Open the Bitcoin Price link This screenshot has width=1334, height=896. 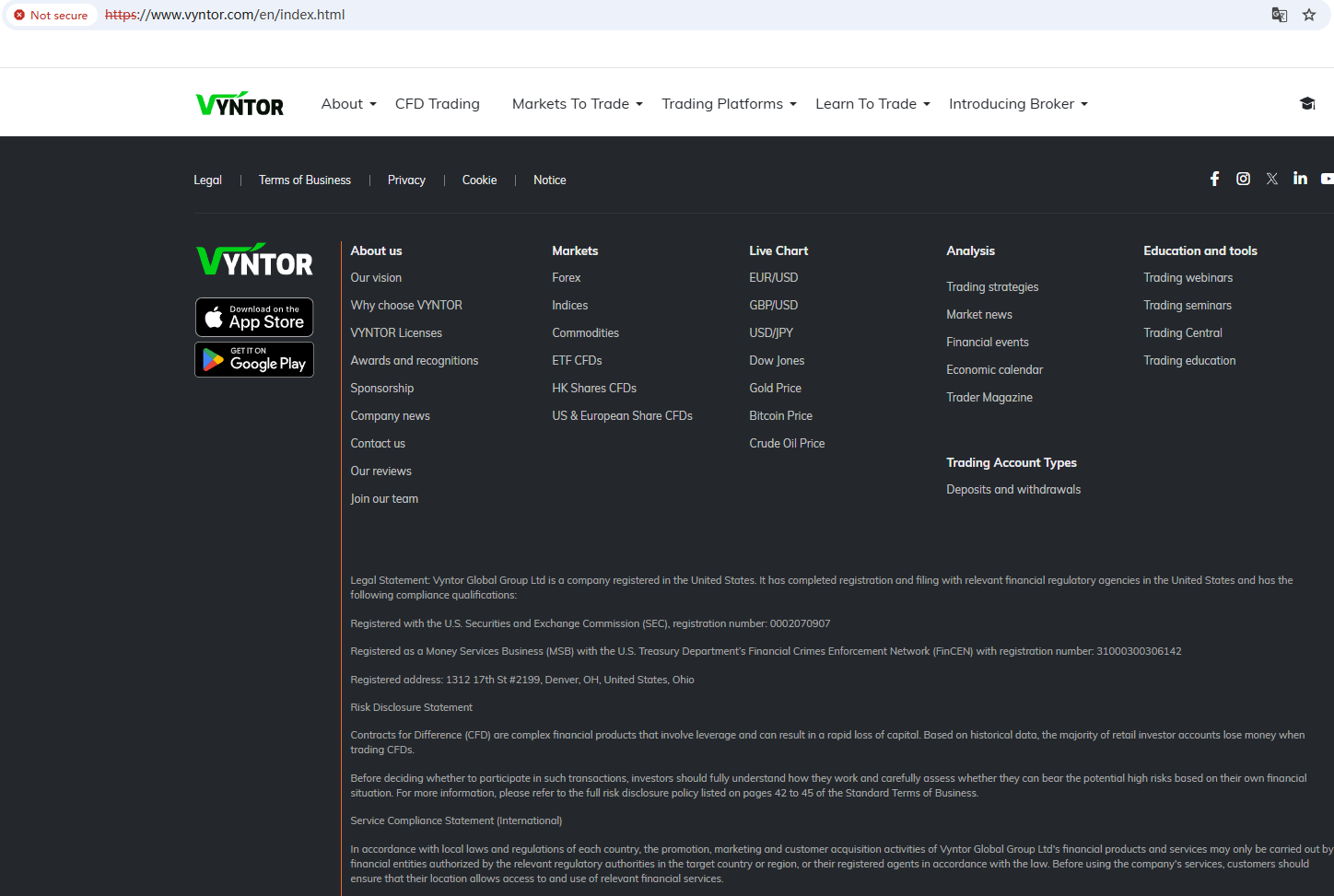[x=781, y=416]
